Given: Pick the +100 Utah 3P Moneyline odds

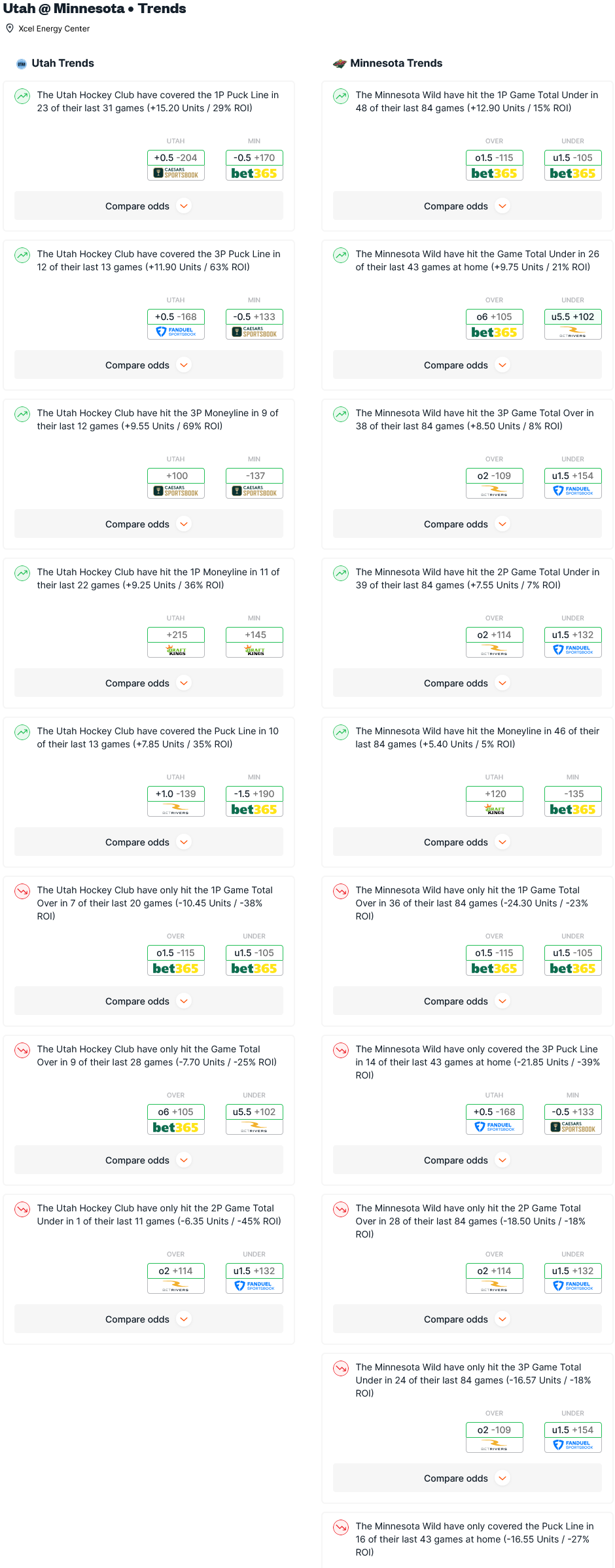Looking at the screenshot, I should 176,476.
